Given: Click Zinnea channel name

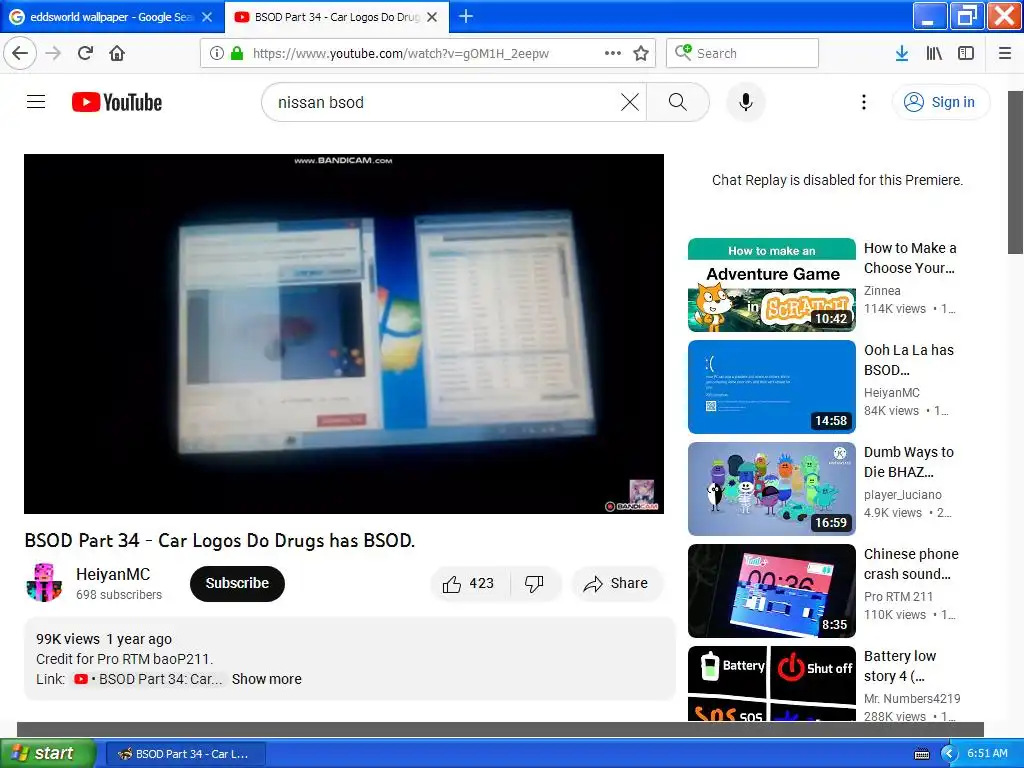Looking at the screenshot, I should point(882,291).
